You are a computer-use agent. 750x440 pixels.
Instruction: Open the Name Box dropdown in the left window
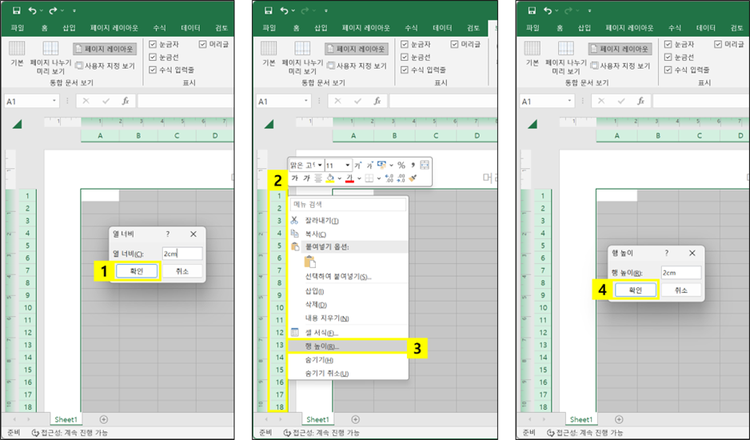[54, 101]
